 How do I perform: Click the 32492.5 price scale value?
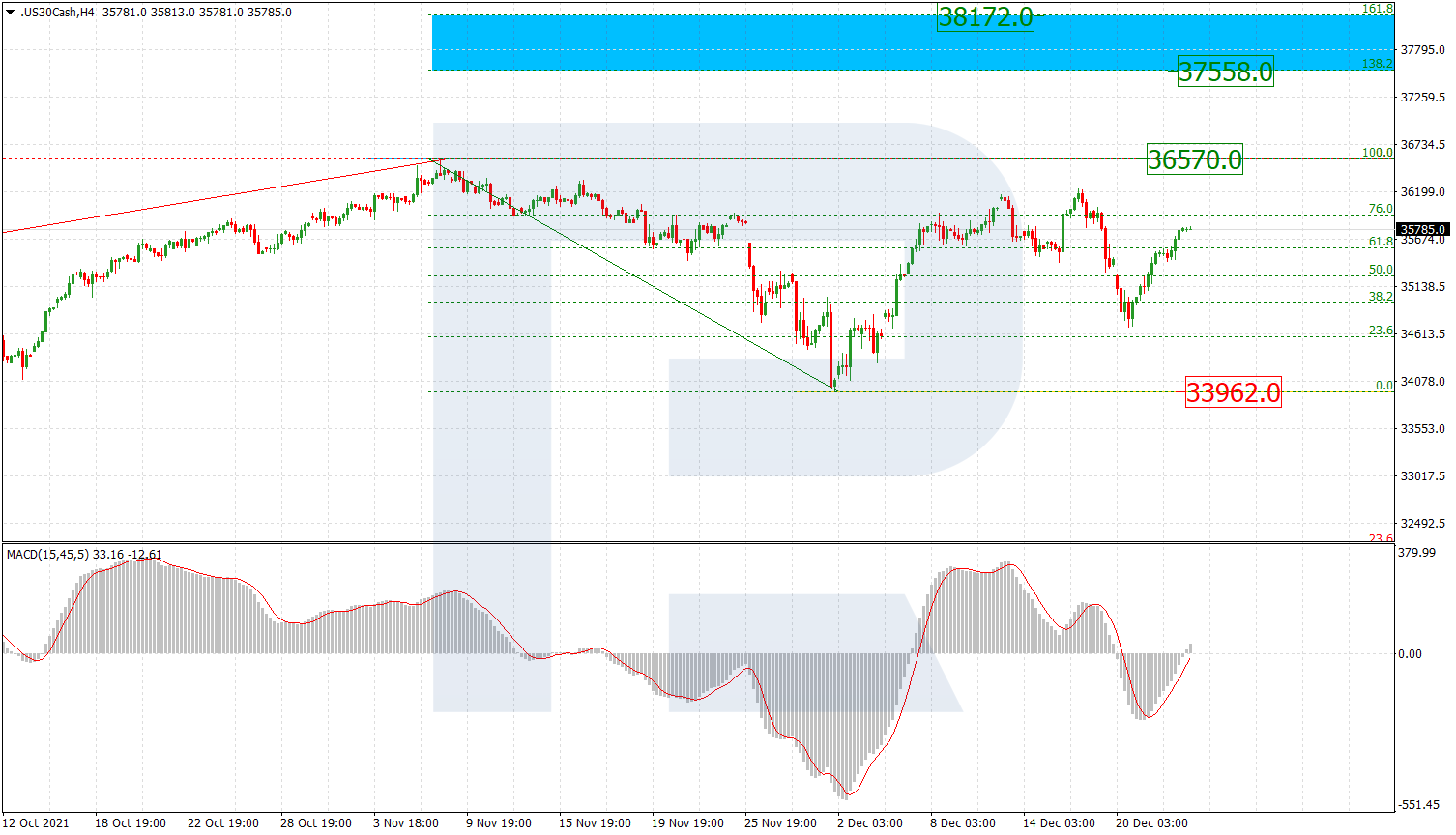click(x=1422, y=524)
